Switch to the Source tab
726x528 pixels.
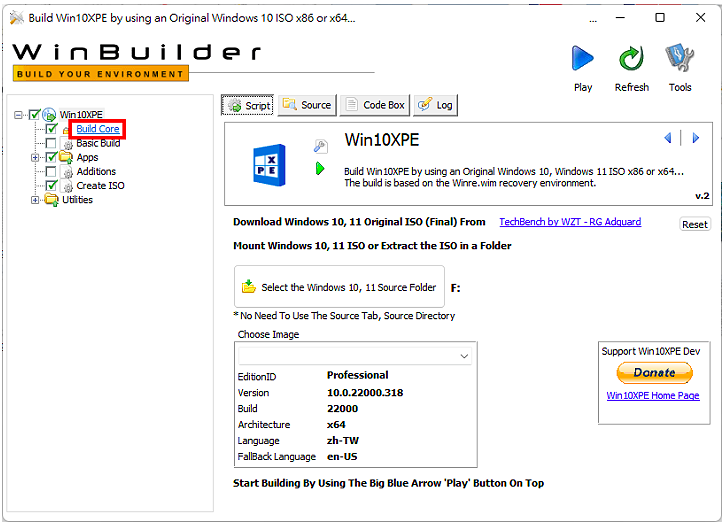tap(307, 105)
